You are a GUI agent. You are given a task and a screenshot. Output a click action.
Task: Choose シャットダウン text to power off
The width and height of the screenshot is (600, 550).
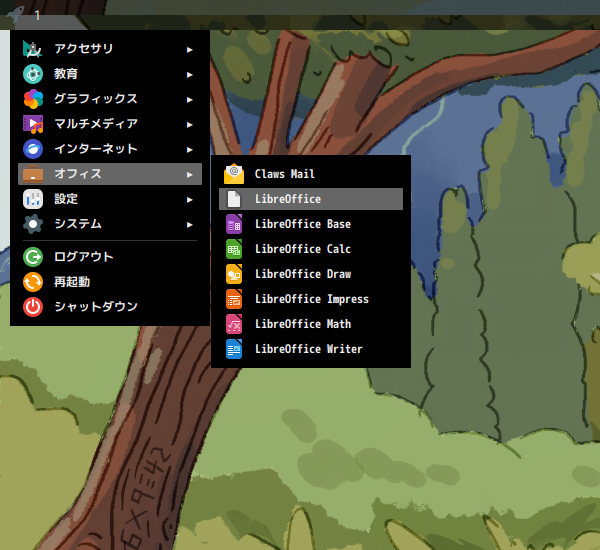pos(96,307)
